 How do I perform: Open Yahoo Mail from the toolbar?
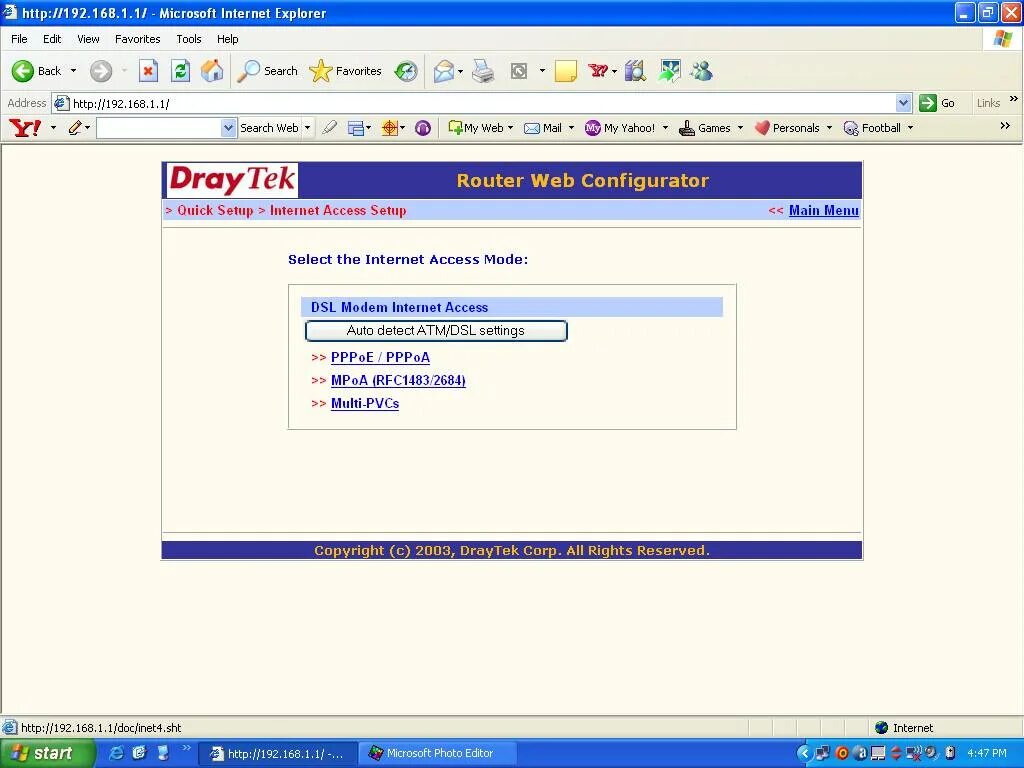(x=543, y=128)
